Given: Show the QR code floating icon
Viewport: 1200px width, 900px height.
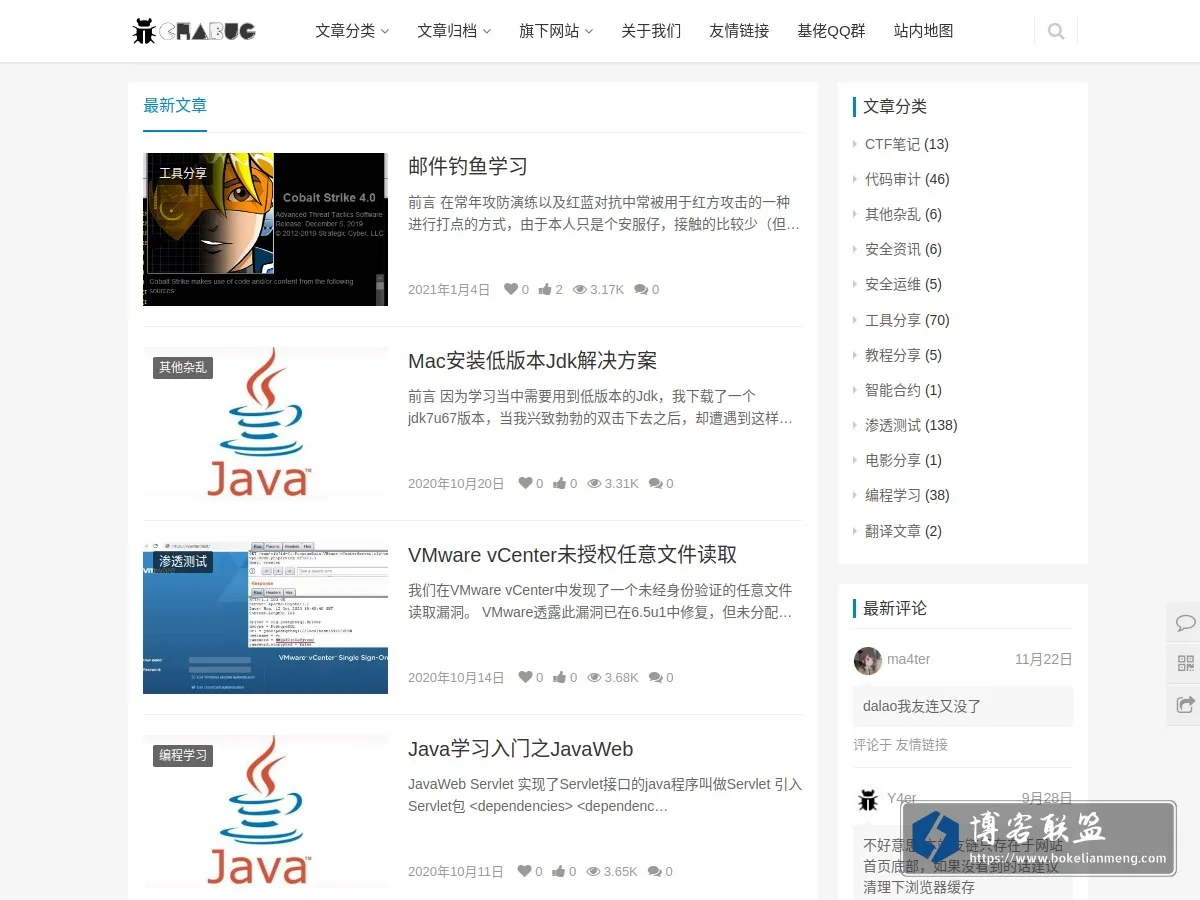Looking at the screenshot, I should [x=1185, y=663].
